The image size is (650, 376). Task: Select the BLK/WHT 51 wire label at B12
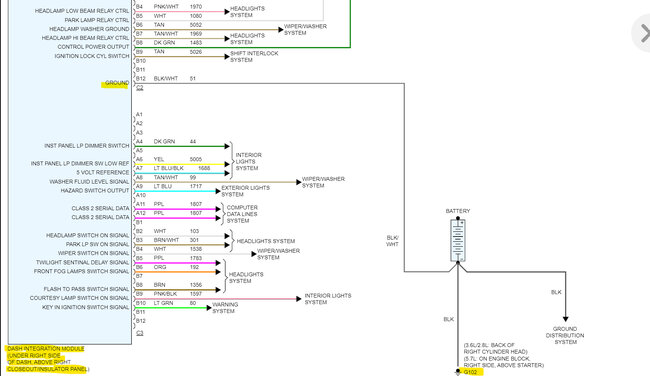tap(175, 78)
